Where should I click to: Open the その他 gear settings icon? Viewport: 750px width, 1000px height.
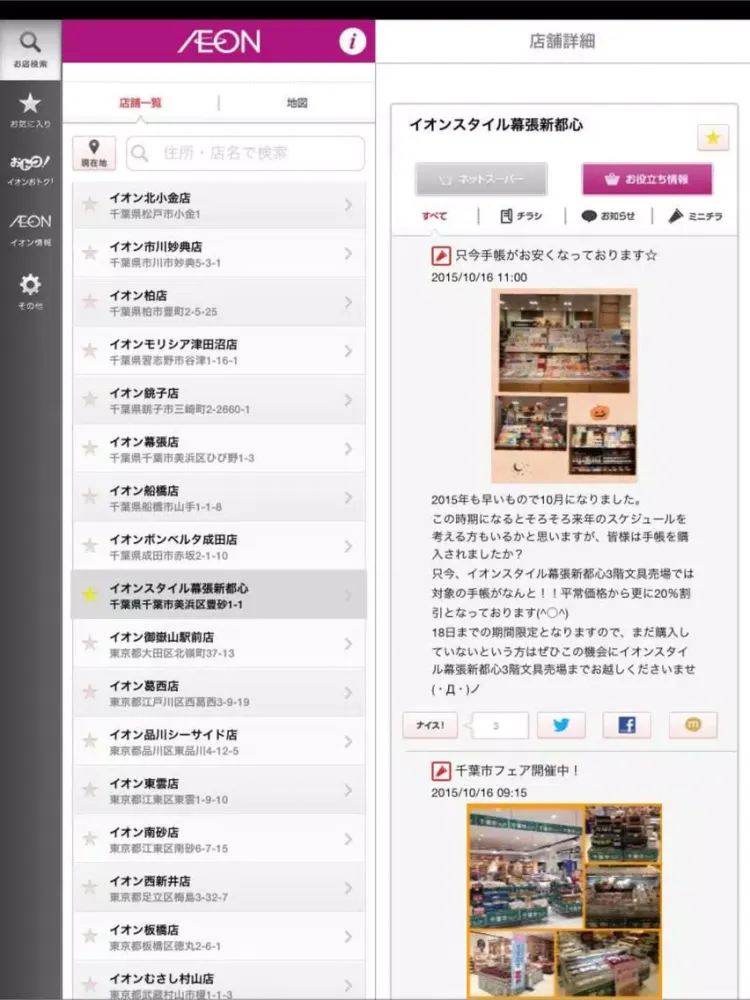(x=30, y=291)
